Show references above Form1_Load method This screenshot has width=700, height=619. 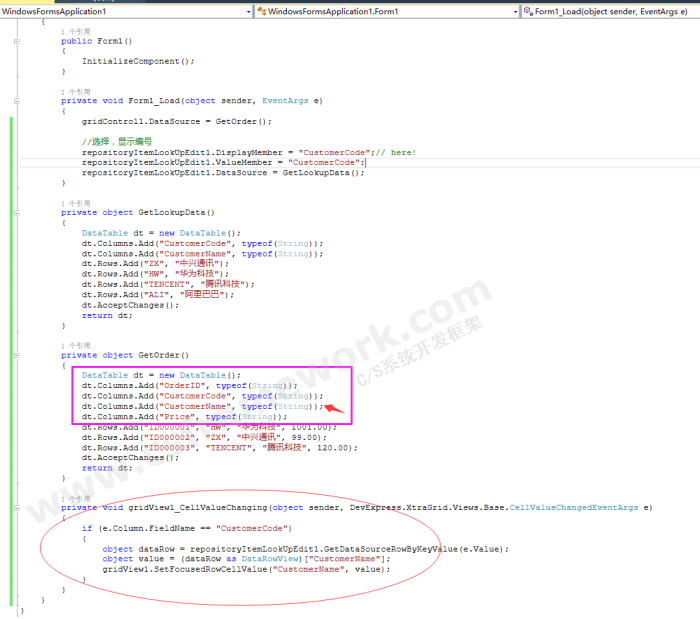point(75,91)
